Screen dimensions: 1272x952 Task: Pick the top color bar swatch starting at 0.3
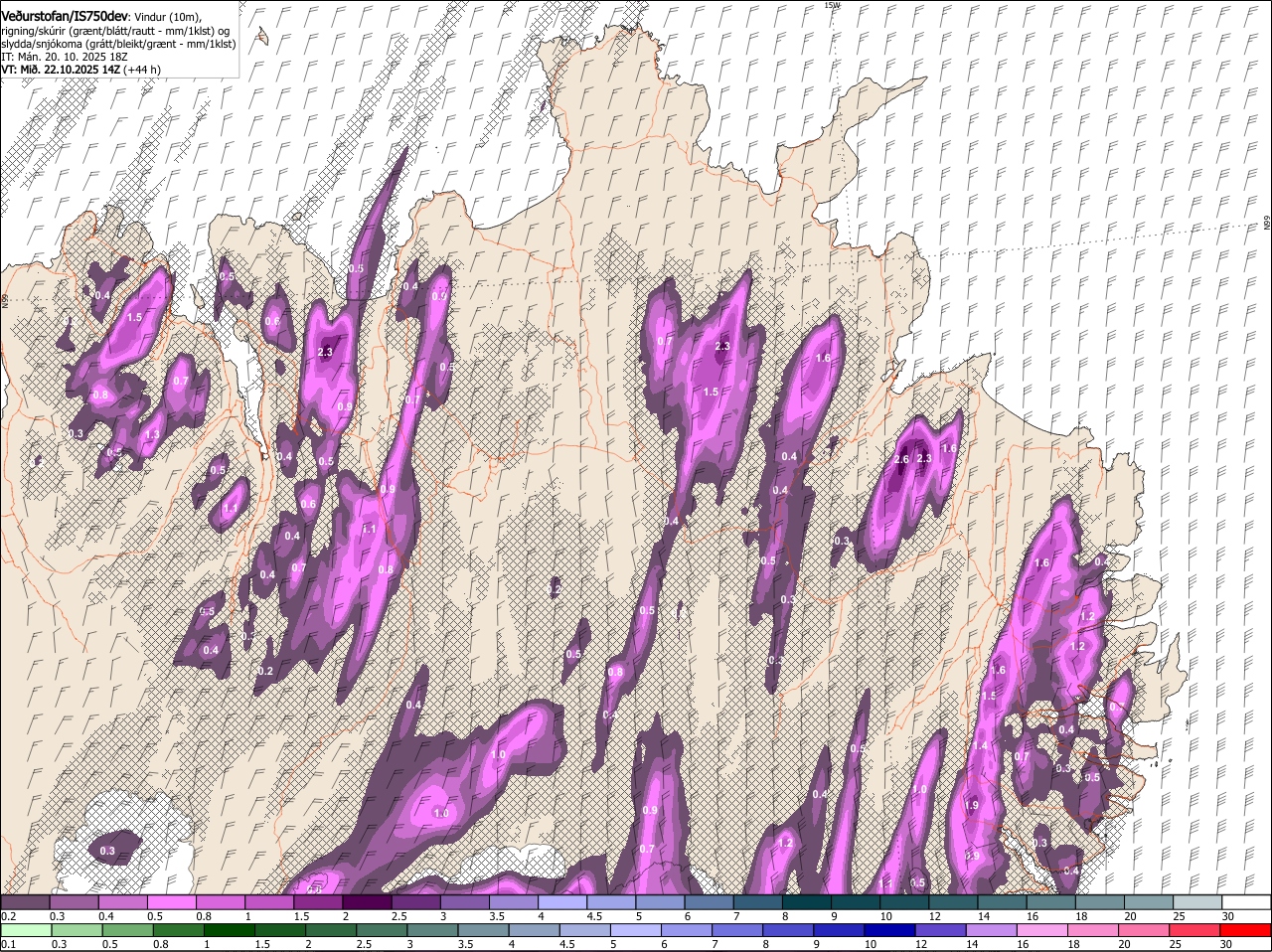coord(74,902)
